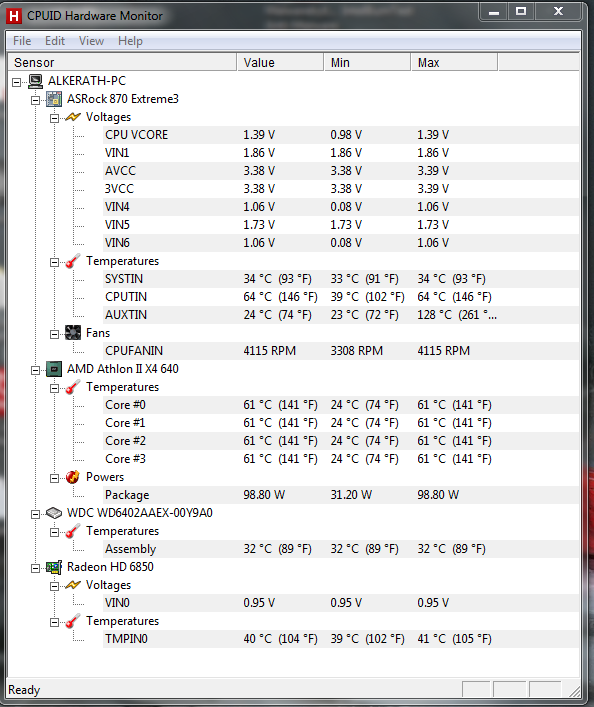This screenshot has height=707, width=594.
Task: Collapse the Radeon Temperatures group
Action: 54,622
